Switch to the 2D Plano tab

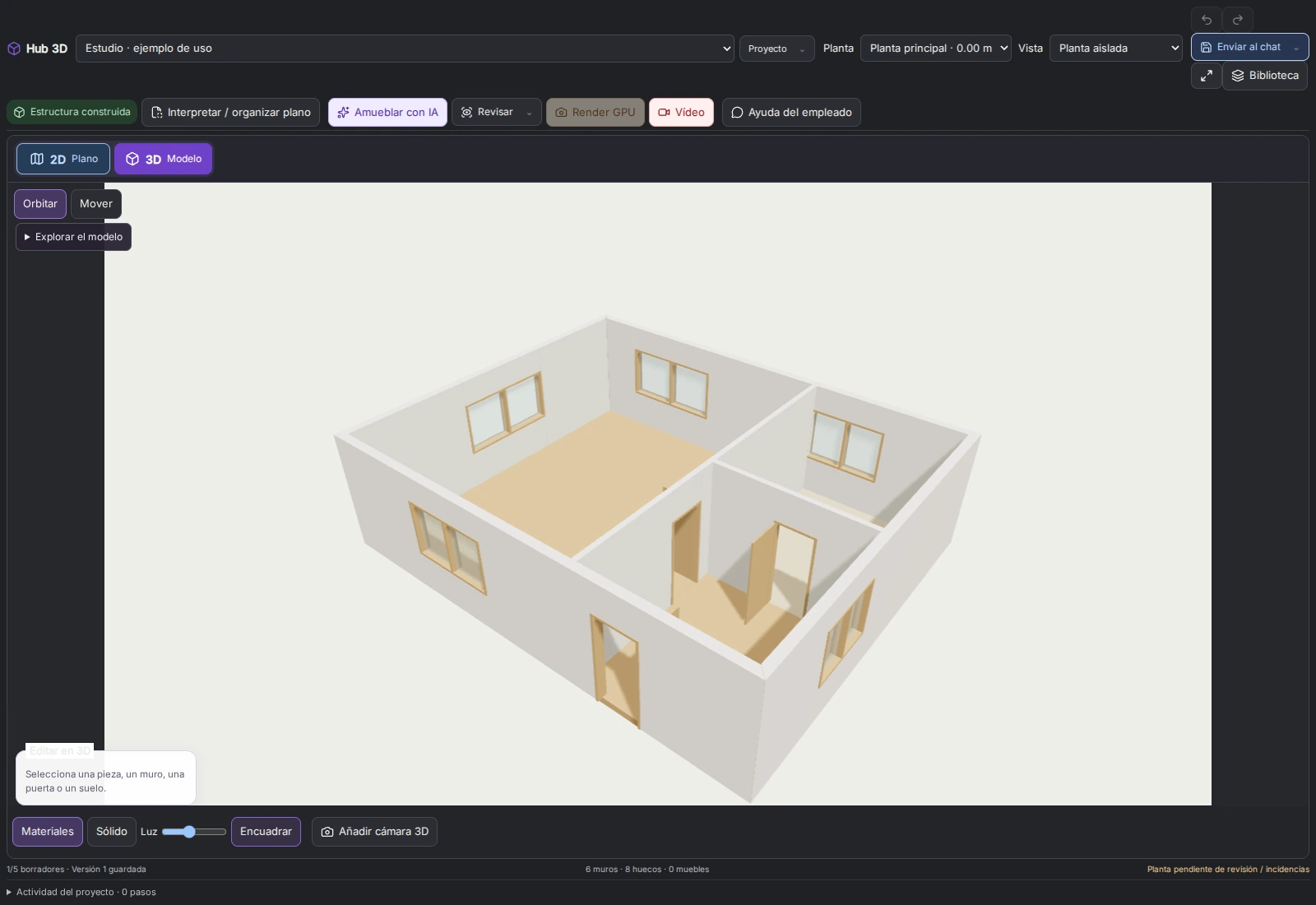coord(63,159)
